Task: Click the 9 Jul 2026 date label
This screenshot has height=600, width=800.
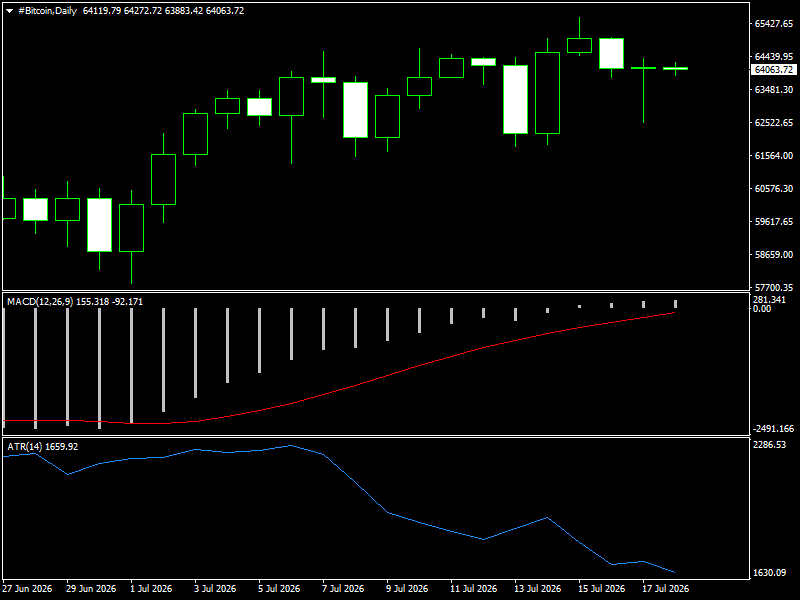Action: tap(407, 588)
